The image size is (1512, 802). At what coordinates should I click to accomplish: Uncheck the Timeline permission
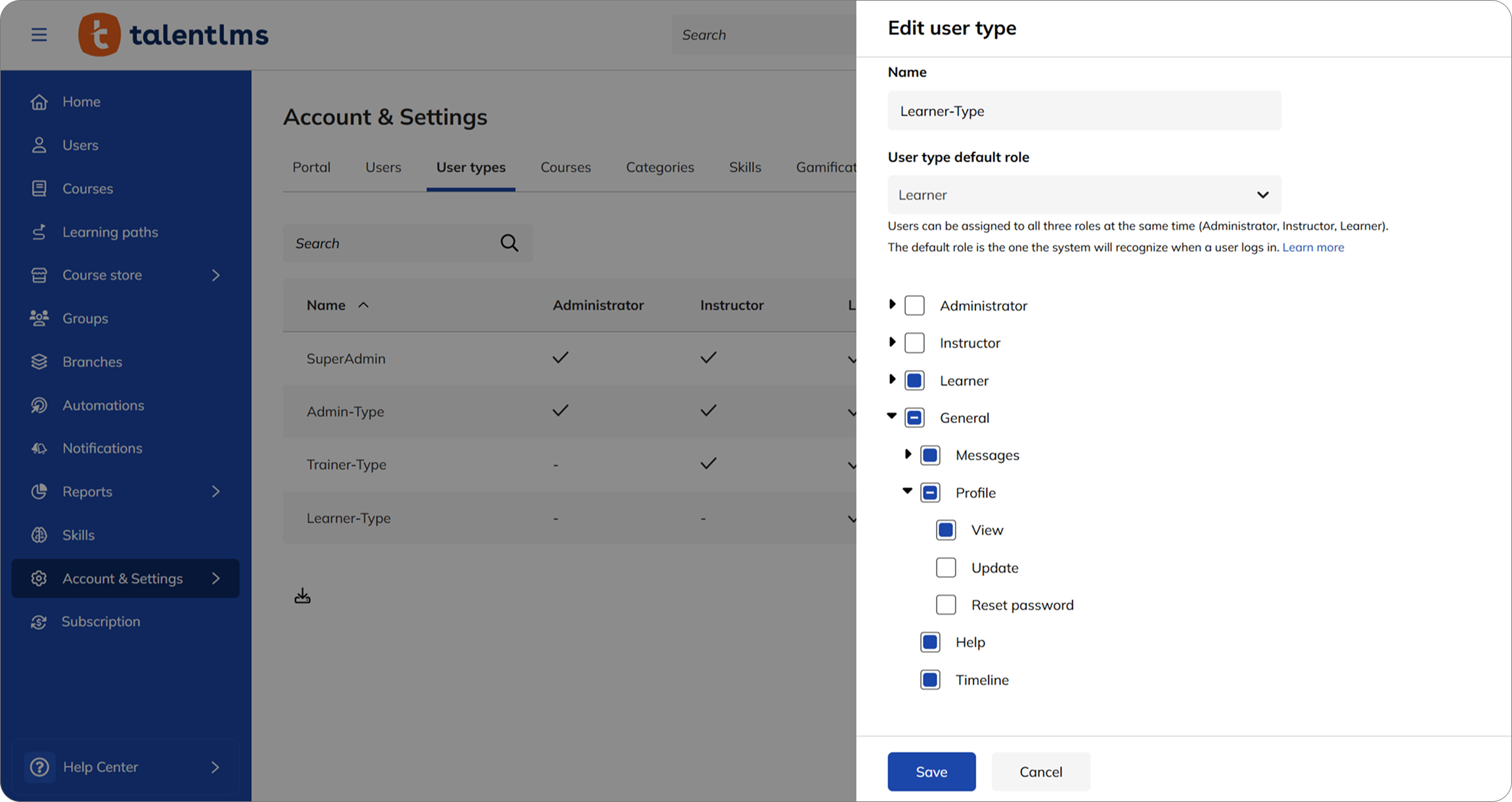point(930,680)
